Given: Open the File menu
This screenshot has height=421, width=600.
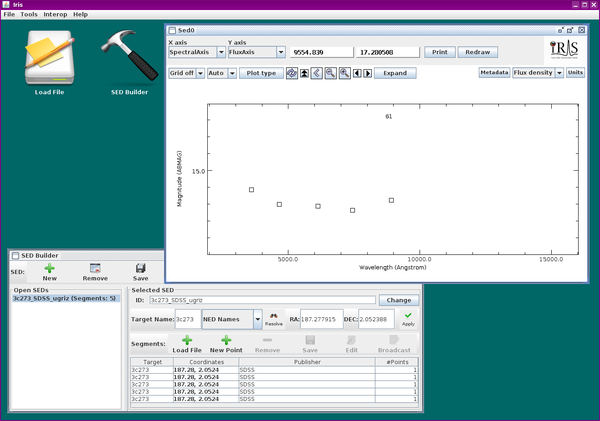Looking at the screenshot, I should click(x=9, y=14).
